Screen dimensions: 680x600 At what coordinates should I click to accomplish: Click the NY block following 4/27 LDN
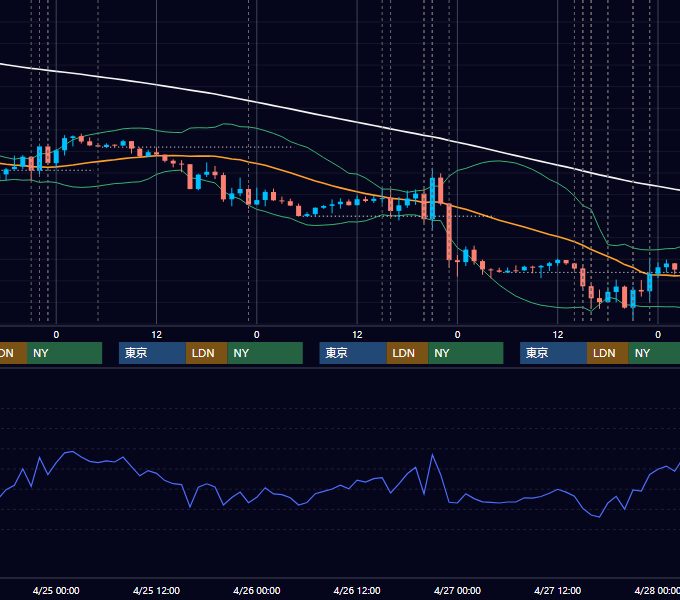tap(654, 353)
